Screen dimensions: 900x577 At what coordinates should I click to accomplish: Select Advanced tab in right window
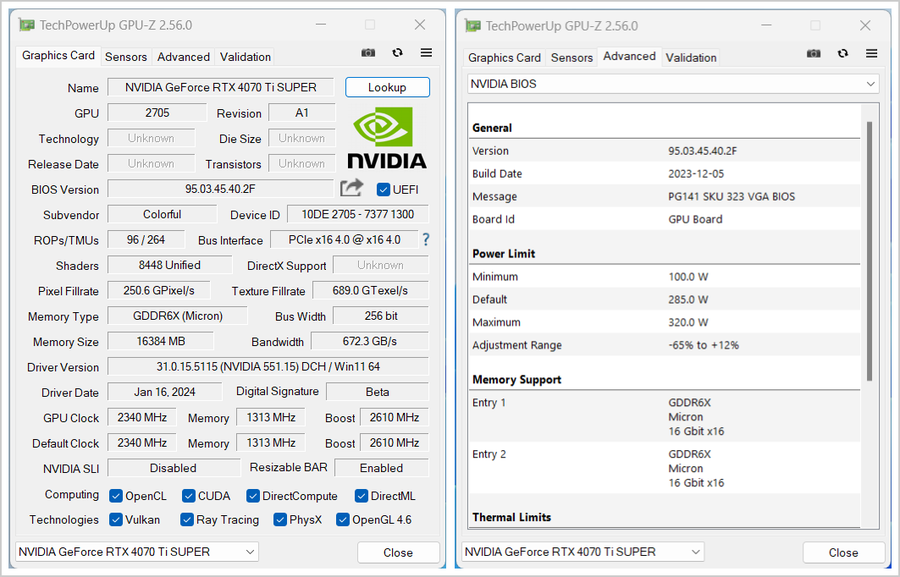(x=629, y=56)
